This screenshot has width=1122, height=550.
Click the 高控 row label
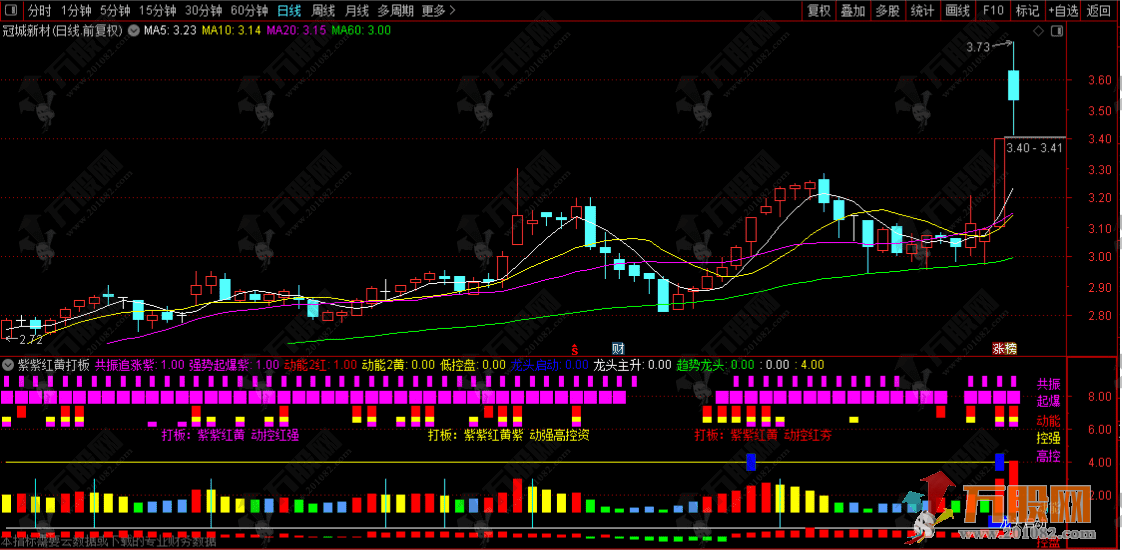pos(1048,456)
